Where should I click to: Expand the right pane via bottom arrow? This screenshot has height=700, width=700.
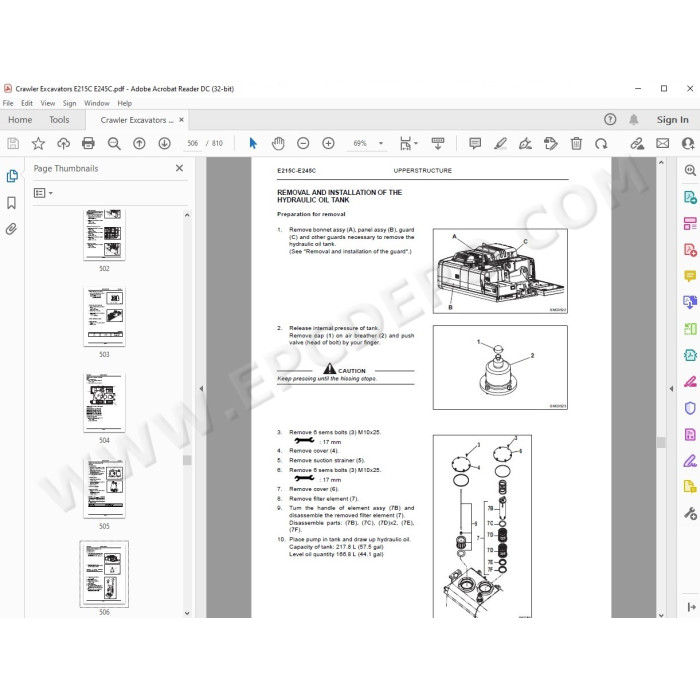[x=691, y=607]
